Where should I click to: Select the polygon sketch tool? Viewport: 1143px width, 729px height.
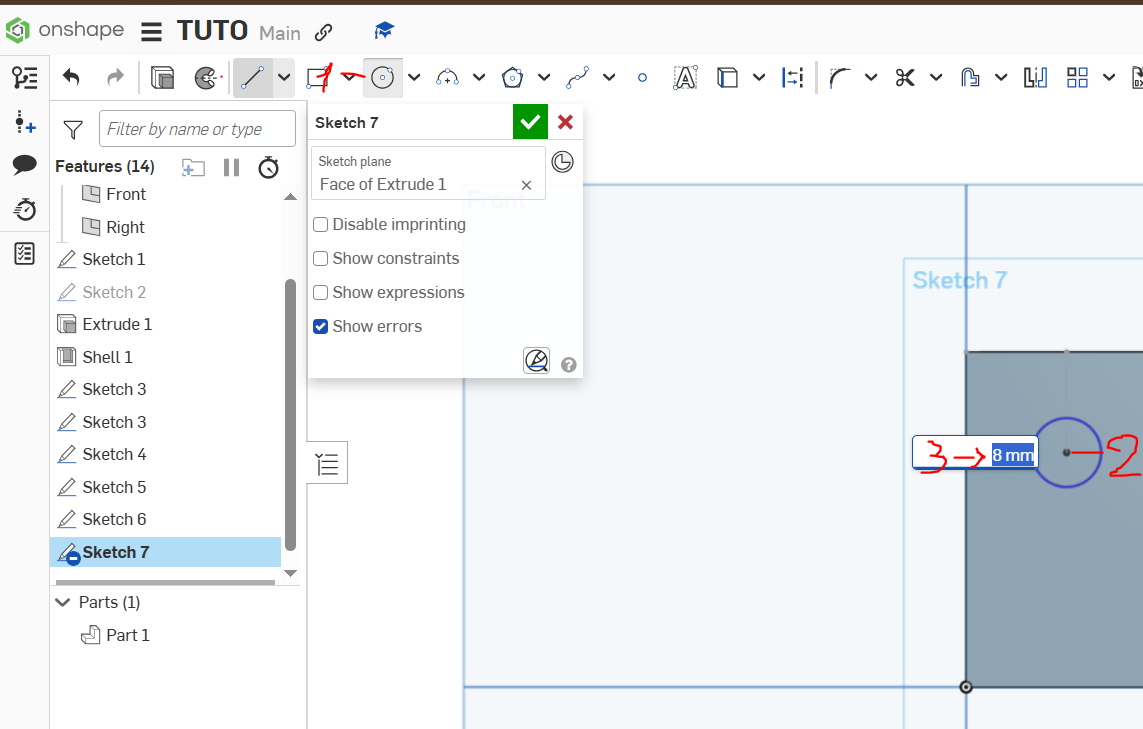(512, 77)
